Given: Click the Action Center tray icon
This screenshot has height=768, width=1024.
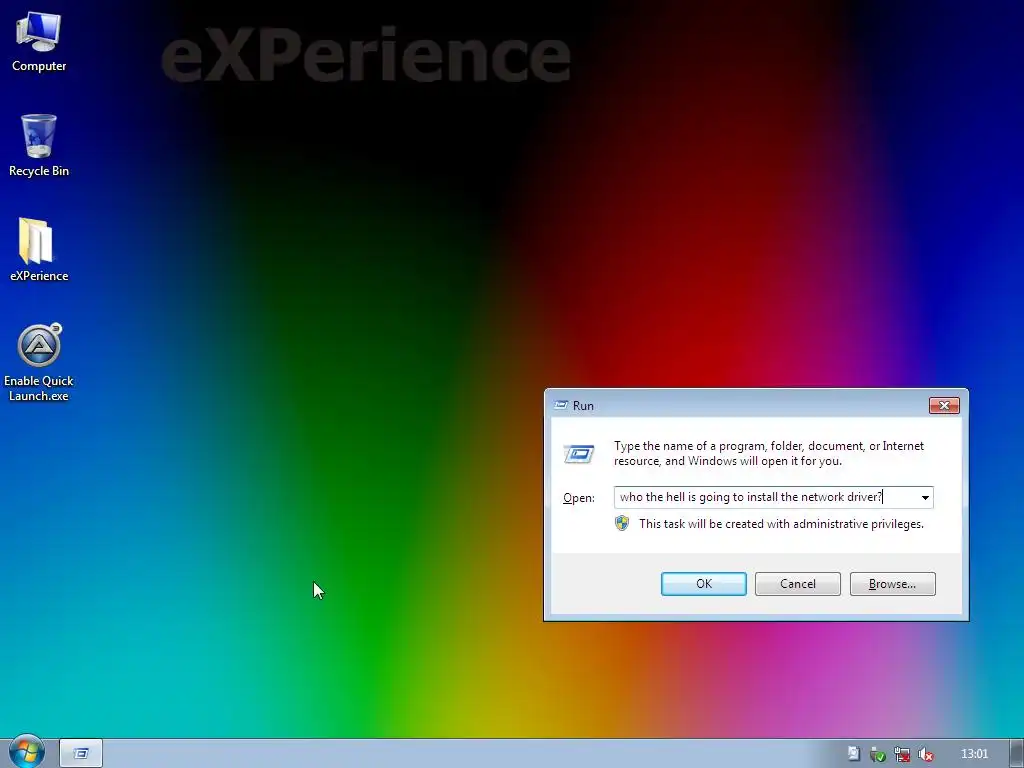Looking at the screenshot, I should (853, 754).
